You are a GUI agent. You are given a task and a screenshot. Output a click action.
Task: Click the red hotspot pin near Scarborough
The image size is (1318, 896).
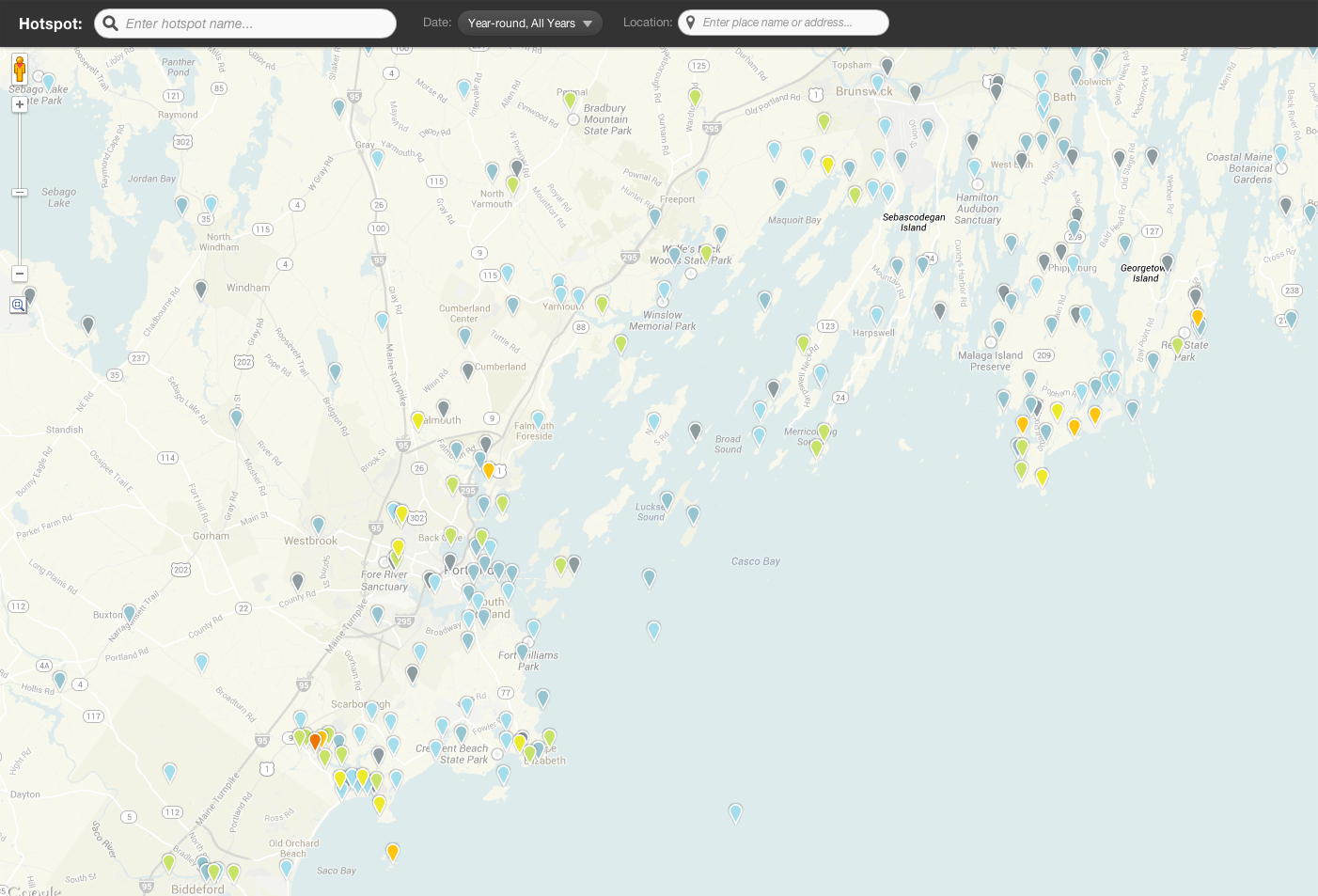coord(315,740)
